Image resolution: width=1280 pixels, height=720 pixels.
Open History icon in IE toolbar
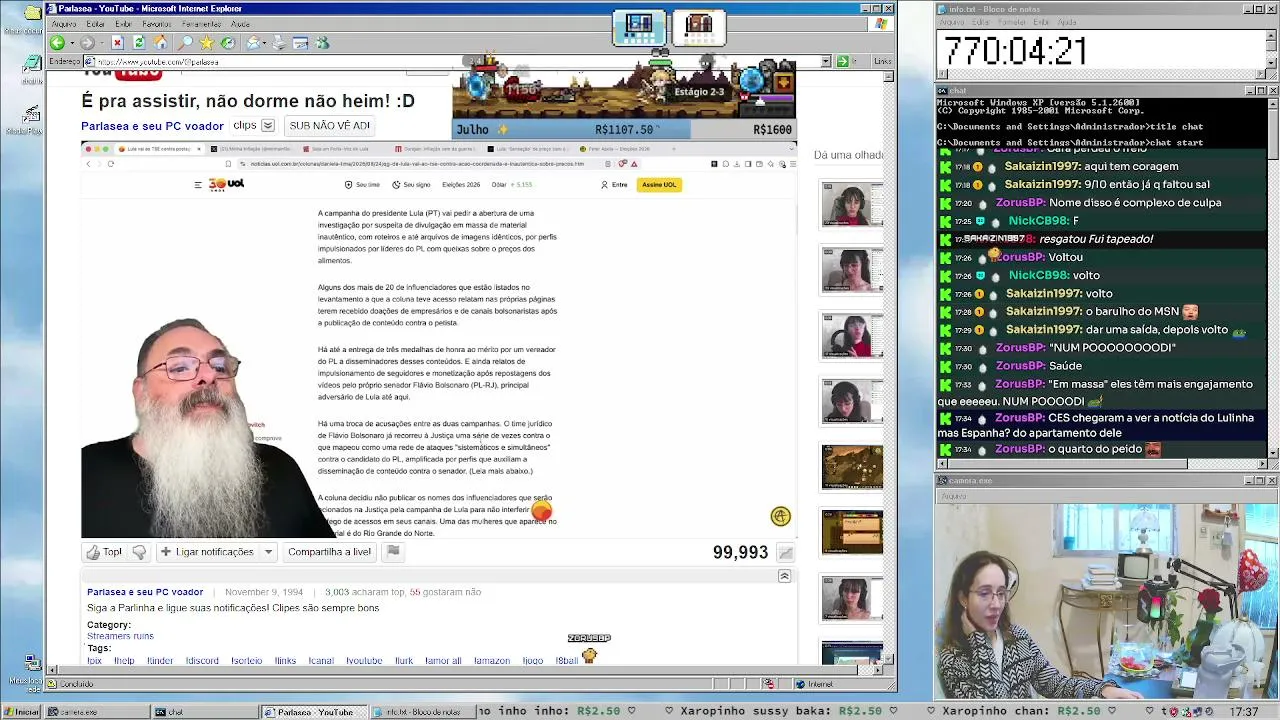pyautogui.click(x=228, y=43)
